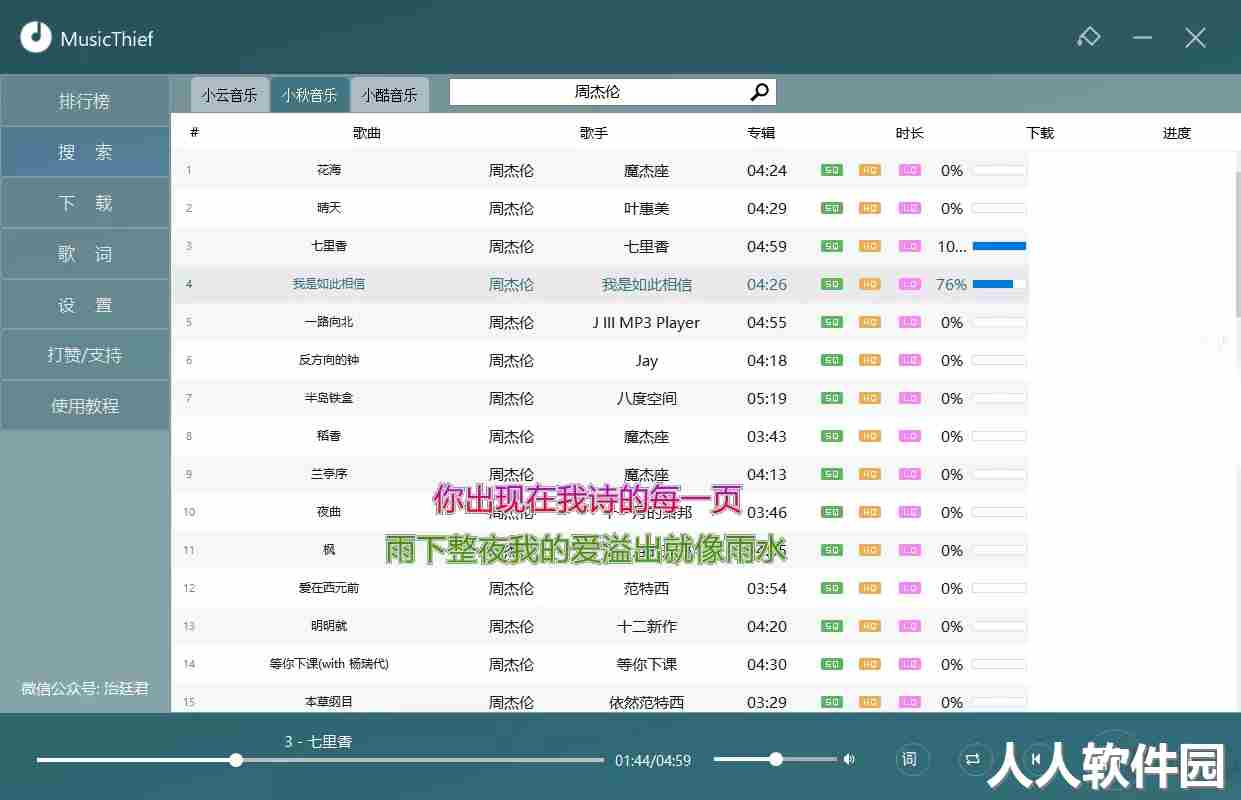
Task: Open the 歌词 lyrics page
Action: [85, 254]
